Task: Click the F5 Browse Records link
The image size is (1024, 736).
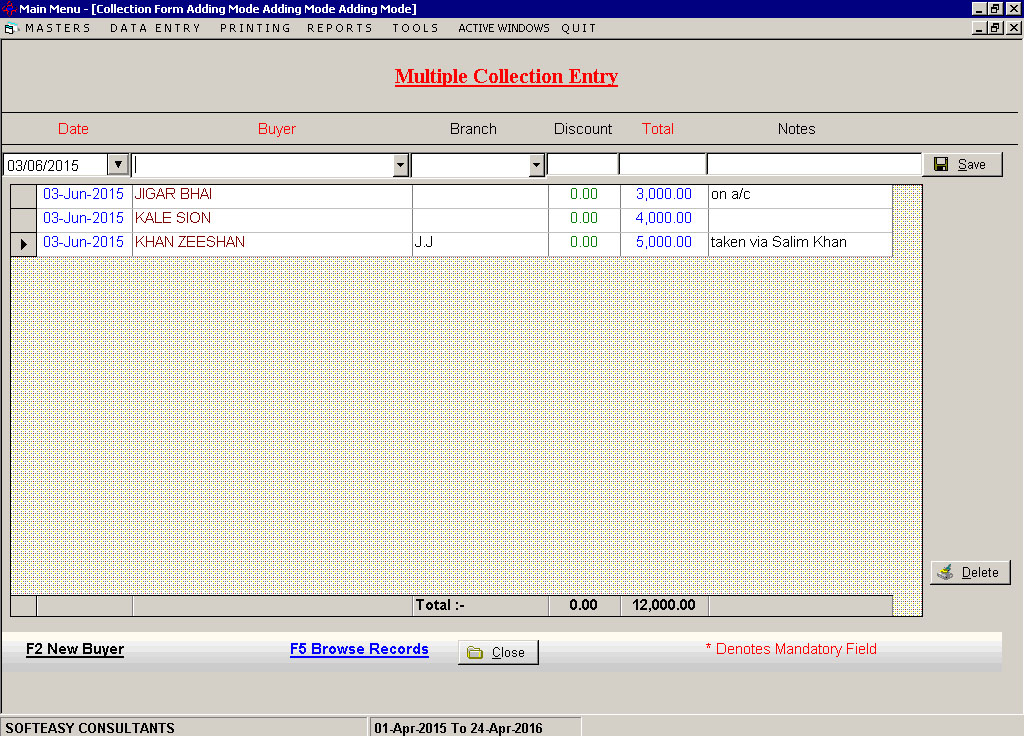Action: (359, 649)
